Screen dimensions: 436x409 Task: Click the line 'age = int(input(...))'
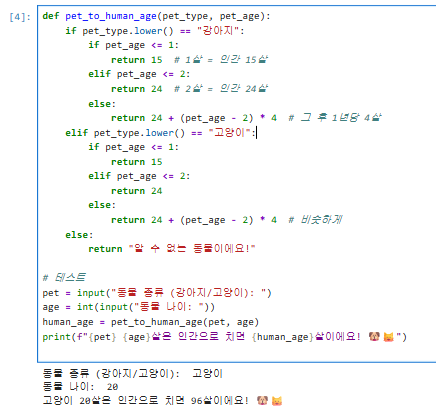[x=129, y=307]
